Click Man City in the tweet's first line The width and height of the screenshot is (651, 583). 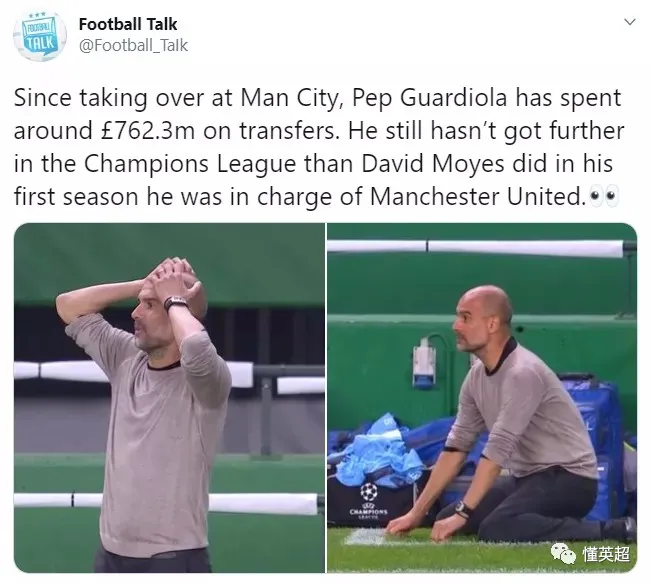289,98
